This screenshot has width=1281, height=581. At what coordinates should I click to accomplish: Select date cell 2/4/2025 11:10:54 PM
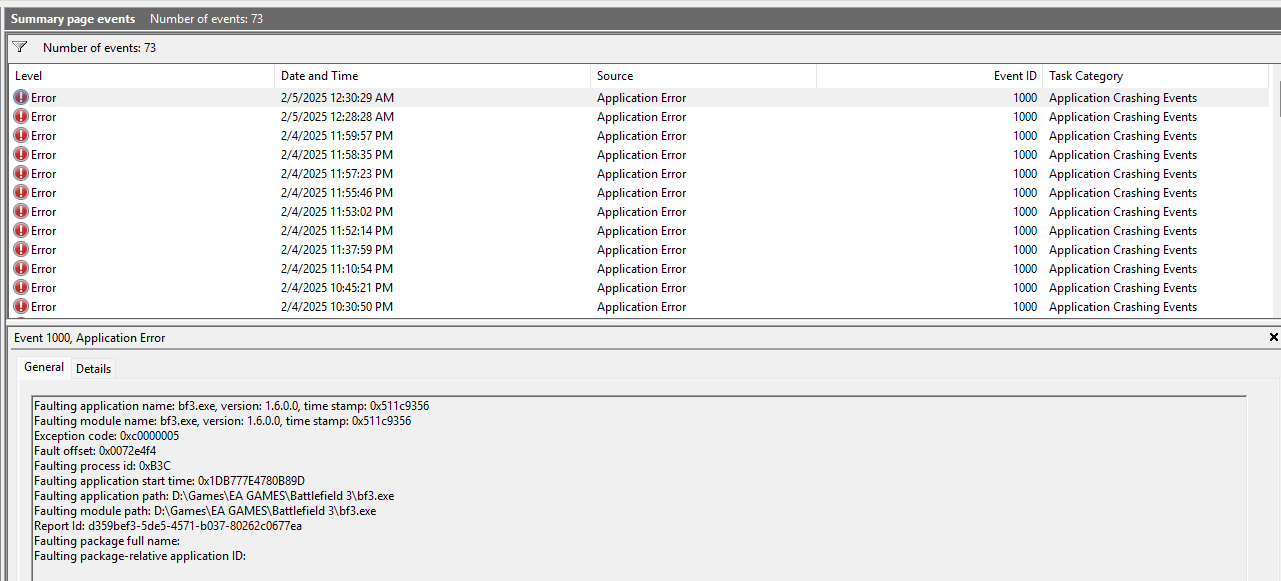pyautogui.click(x=337, y=269)
